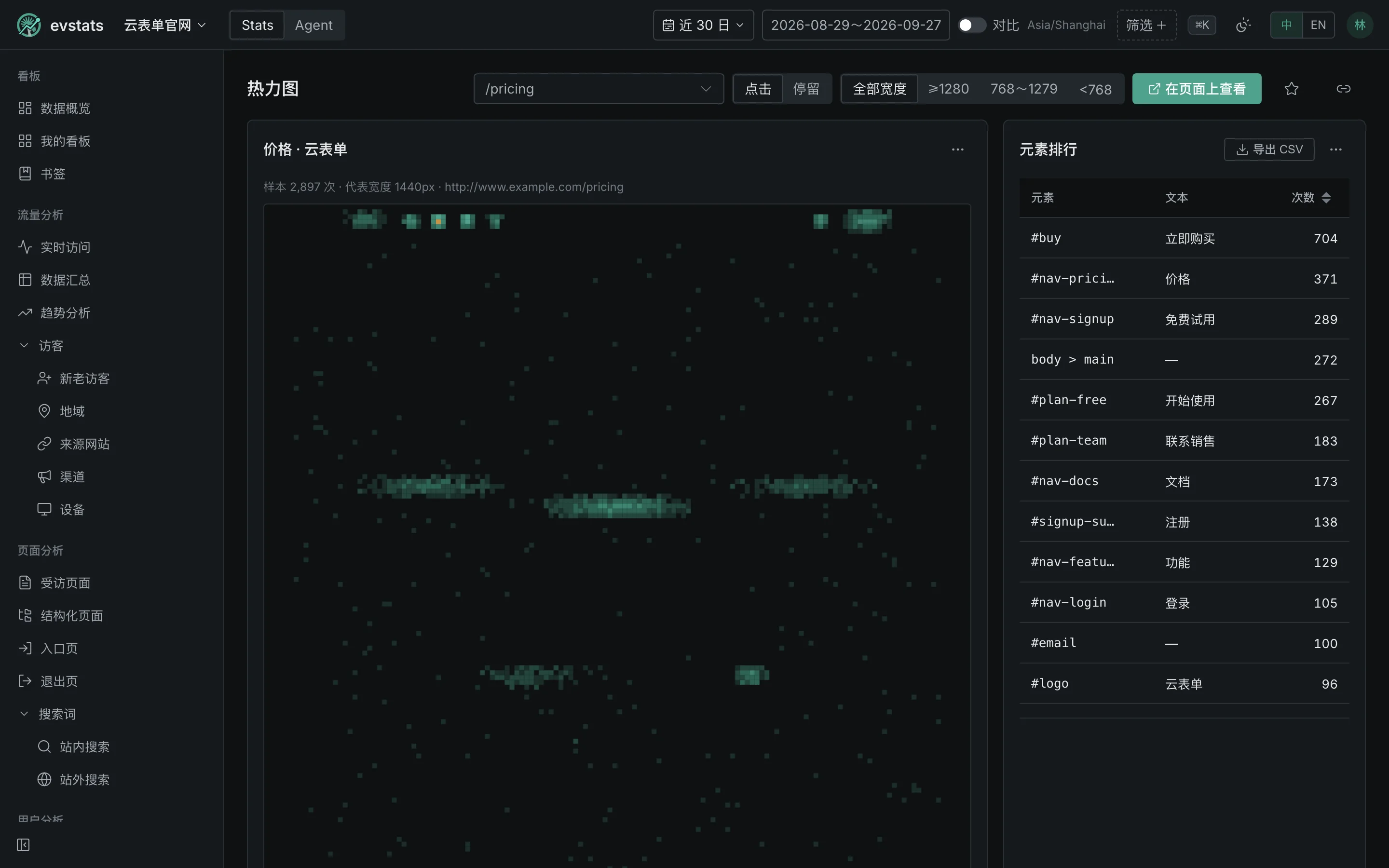Image resolution: width=1389 pixels, height=868 pixels.
Task: Switch language to EN
Action: [1319, 25]
